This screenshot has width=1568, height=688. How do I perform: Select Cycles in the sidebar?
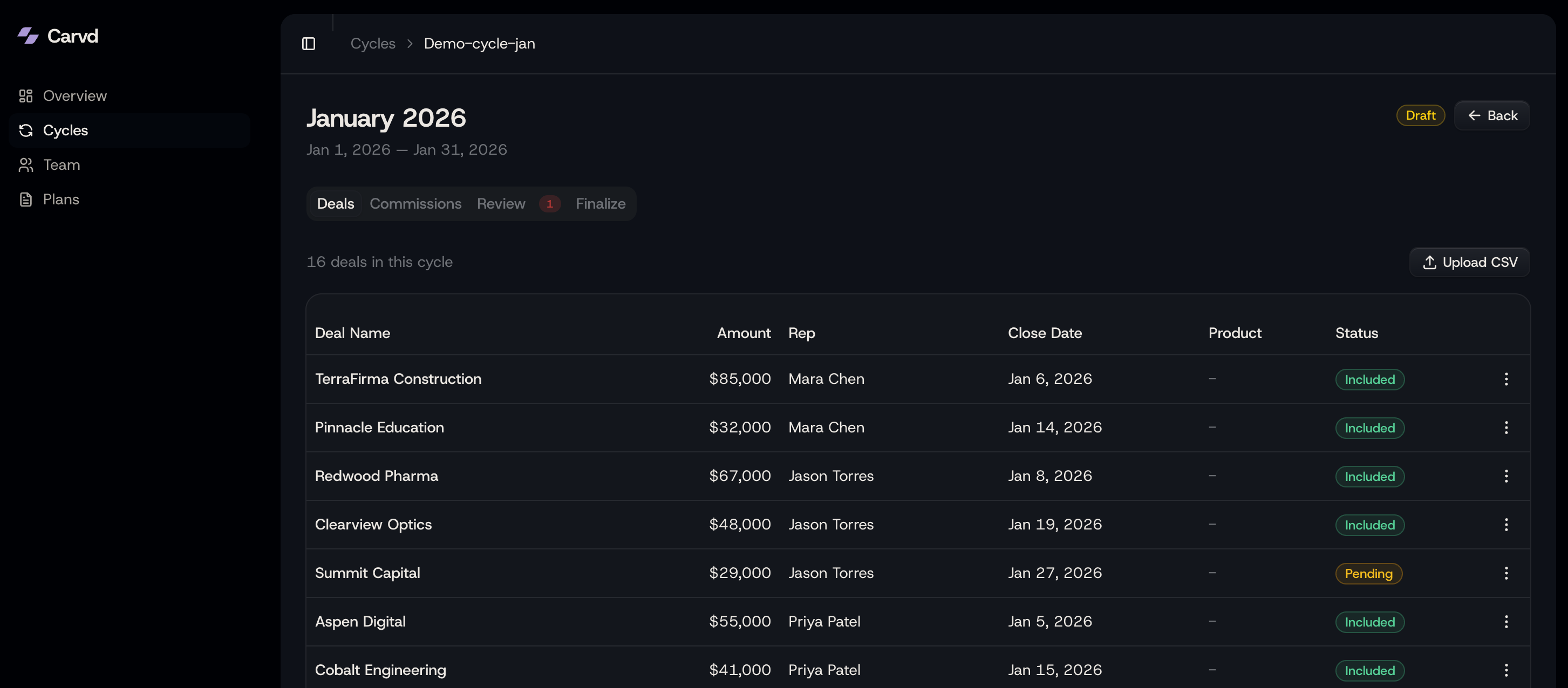(x=65, y=130)
